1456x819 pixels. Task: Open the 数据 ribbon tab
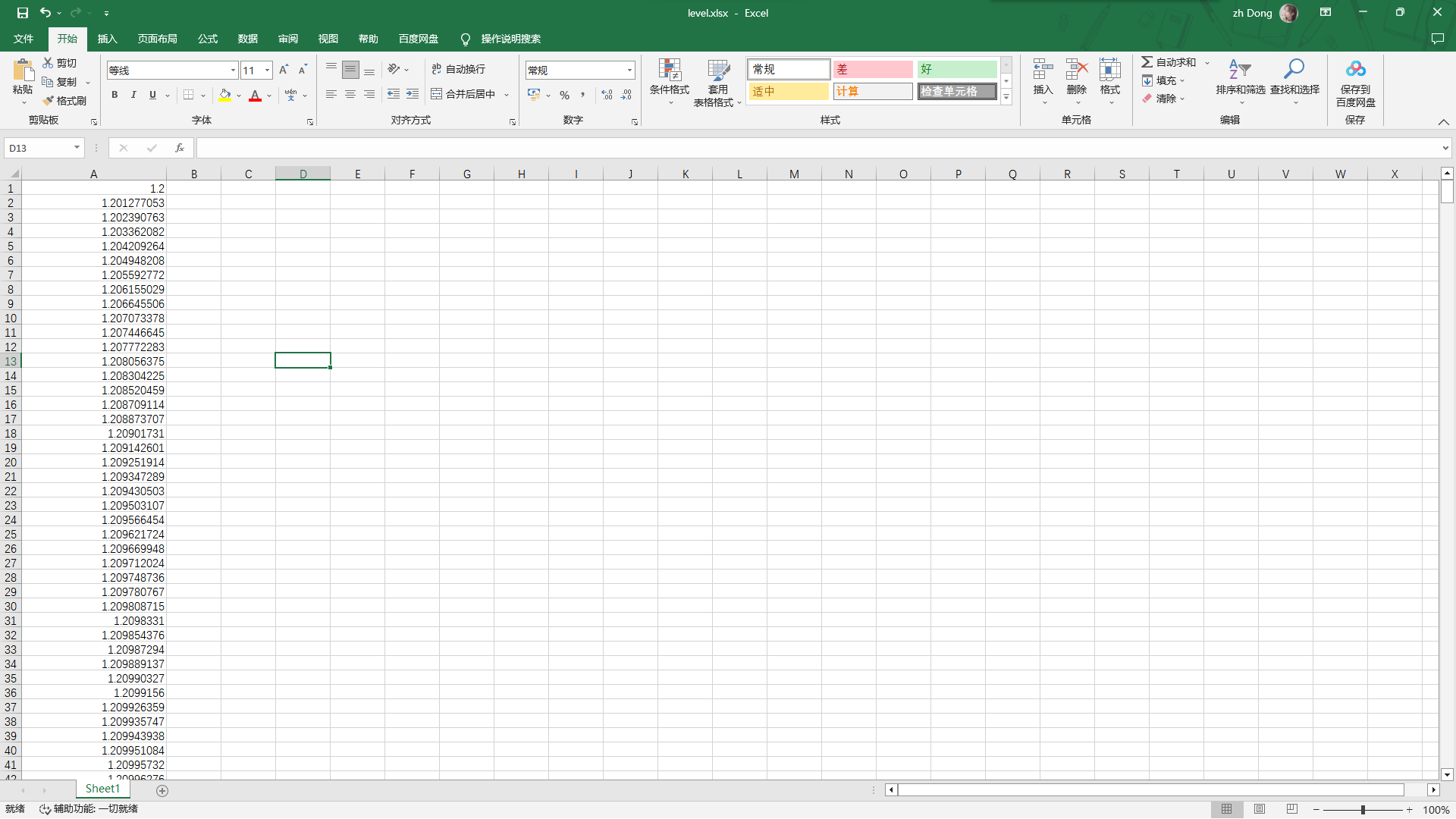[247, 39]
